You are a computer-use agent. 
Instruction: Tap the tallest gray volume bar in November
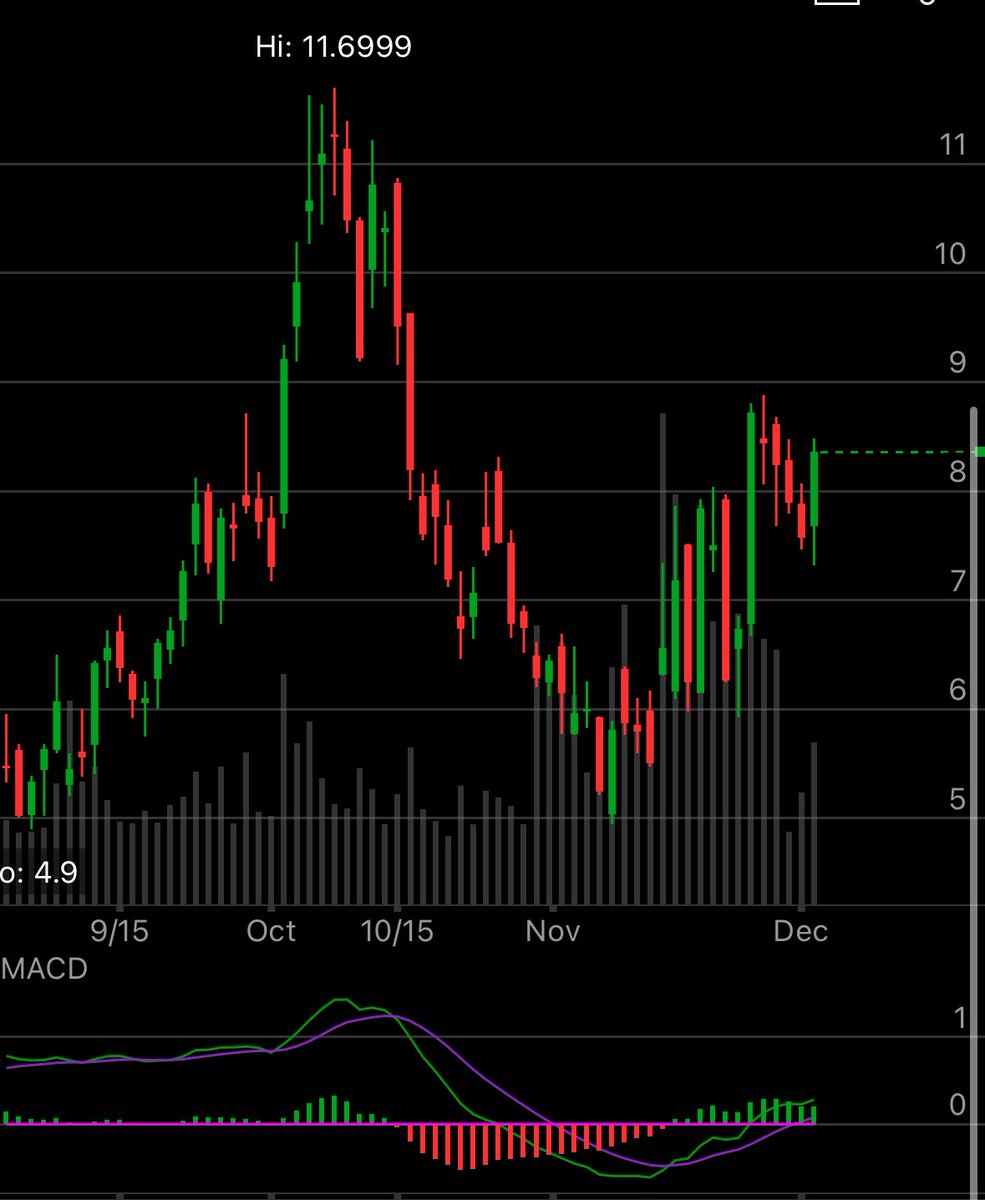click(662, 658)
